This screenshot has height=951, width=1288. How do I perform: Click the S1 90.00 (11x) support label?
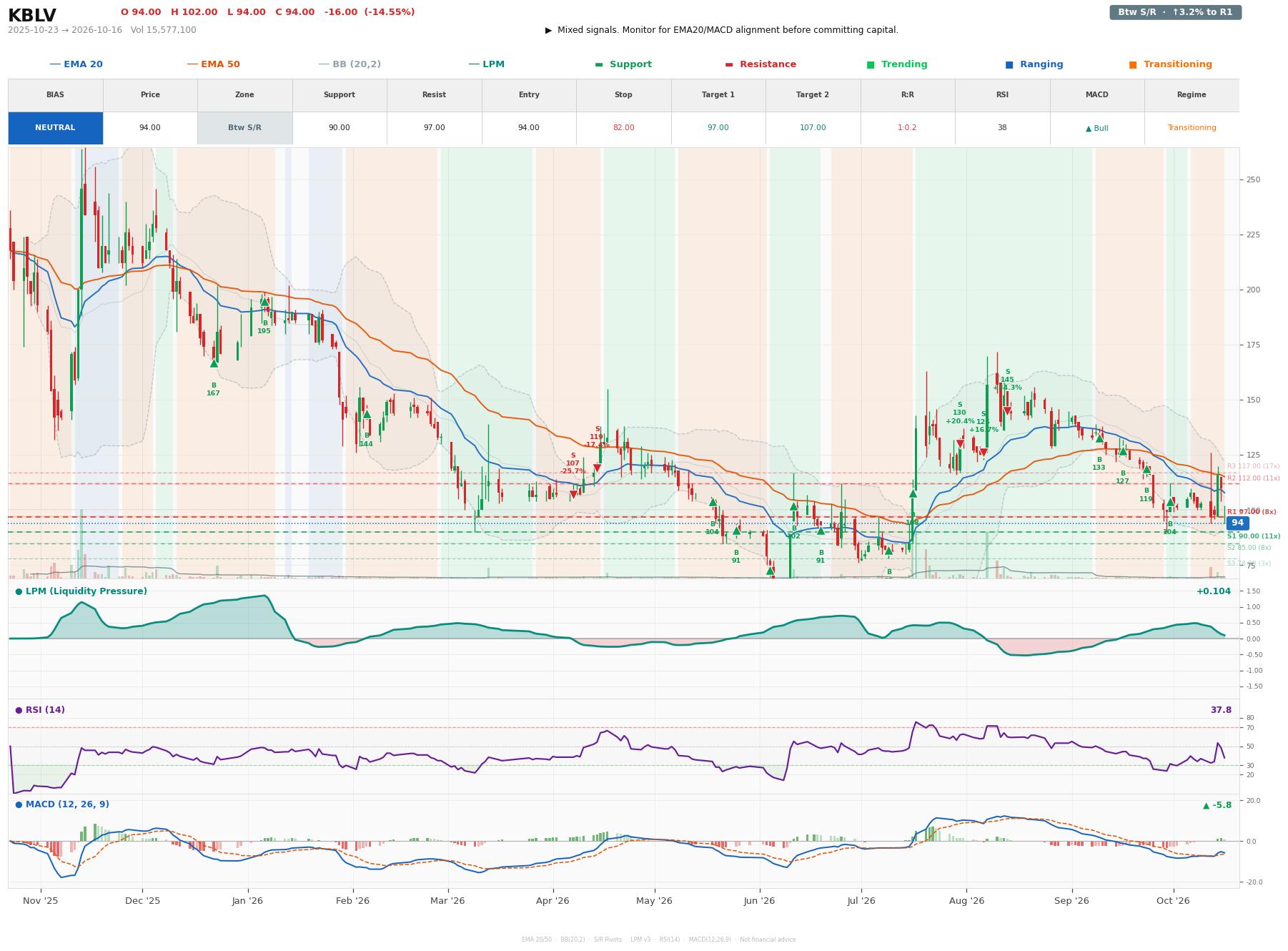click(x=1254, y=536)
